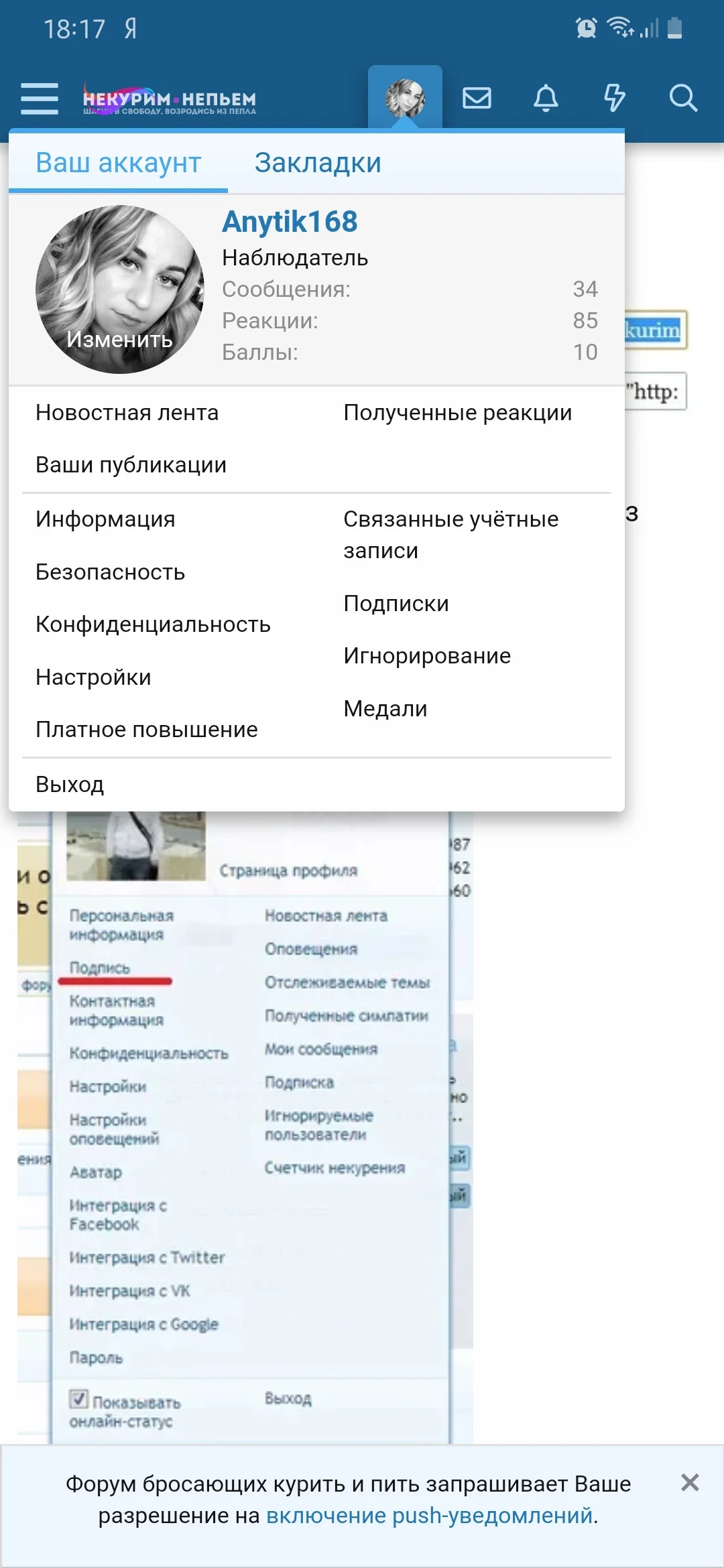Open Игнорирование list
This screenshot has width=724, height=1568.
pyautogui.click(x=427, y=656)
